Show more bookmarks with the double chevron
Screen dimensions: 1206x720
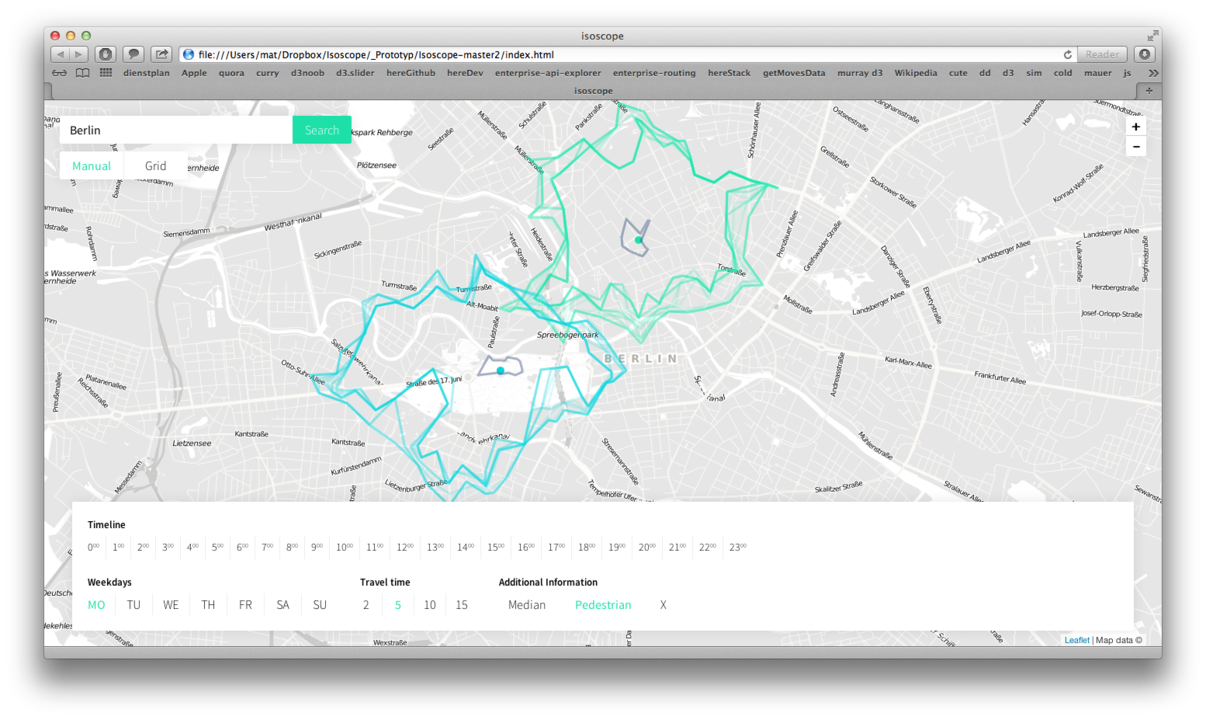1153,73
